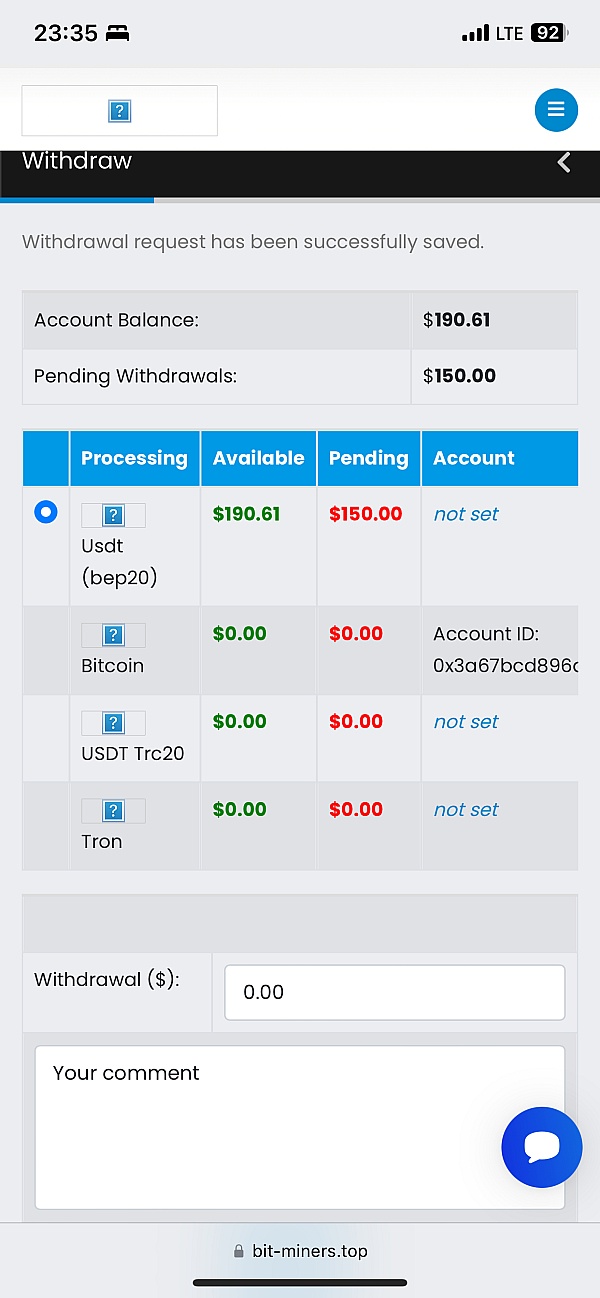Click the Bitcoin coin icon
600x1298 pixels.
click(x=113, y=635)
